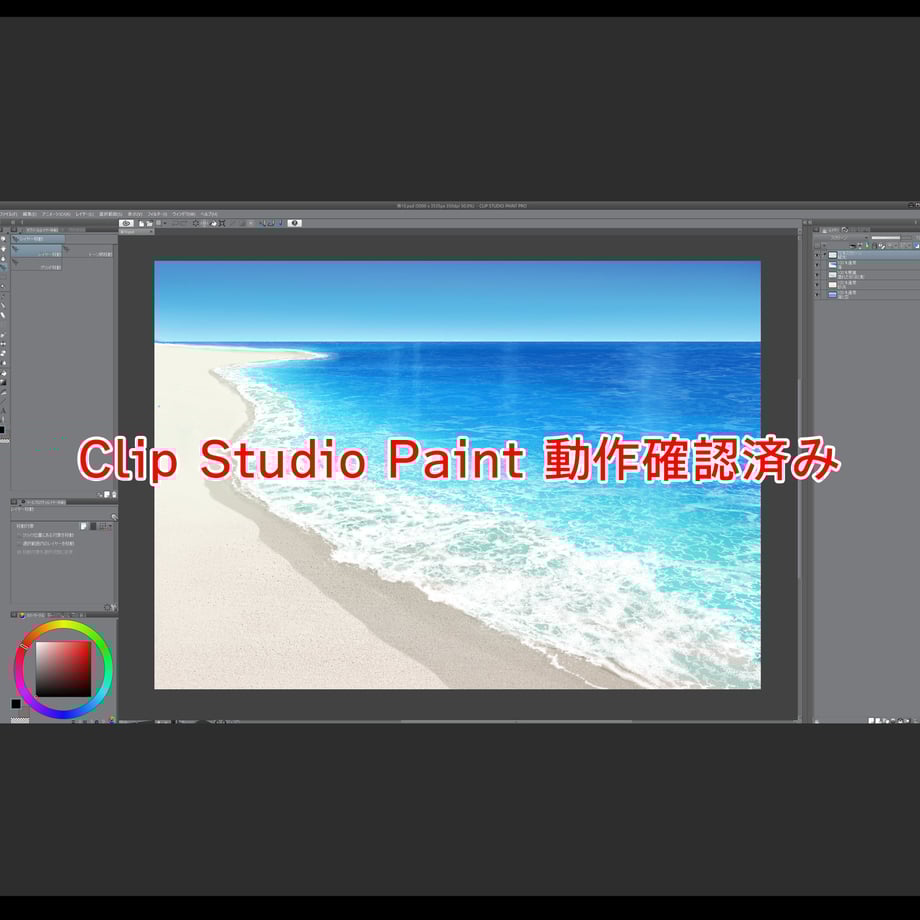Open the ヘルプ (Help) menu

pyautogui.click(x=208, y=214)
